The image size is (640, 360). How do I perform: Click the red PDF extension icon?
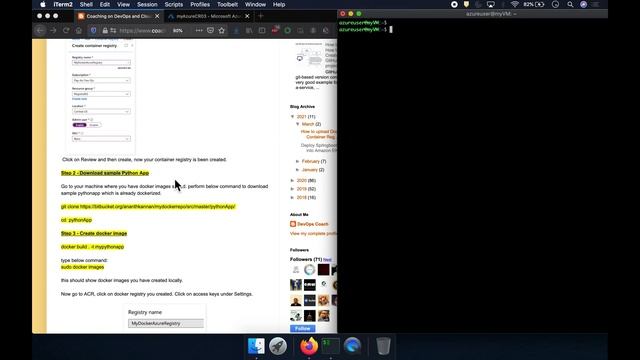(x=275, y=30)
